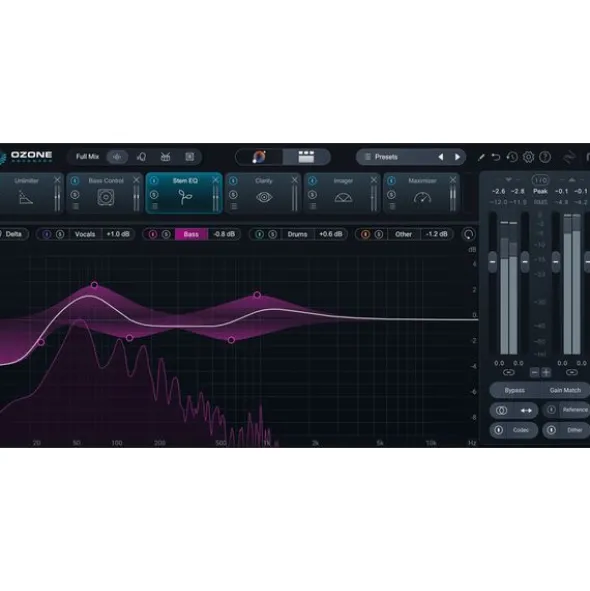
Task: Open the Dither settings
Action: pyautogui.click(x=575, y=430)
